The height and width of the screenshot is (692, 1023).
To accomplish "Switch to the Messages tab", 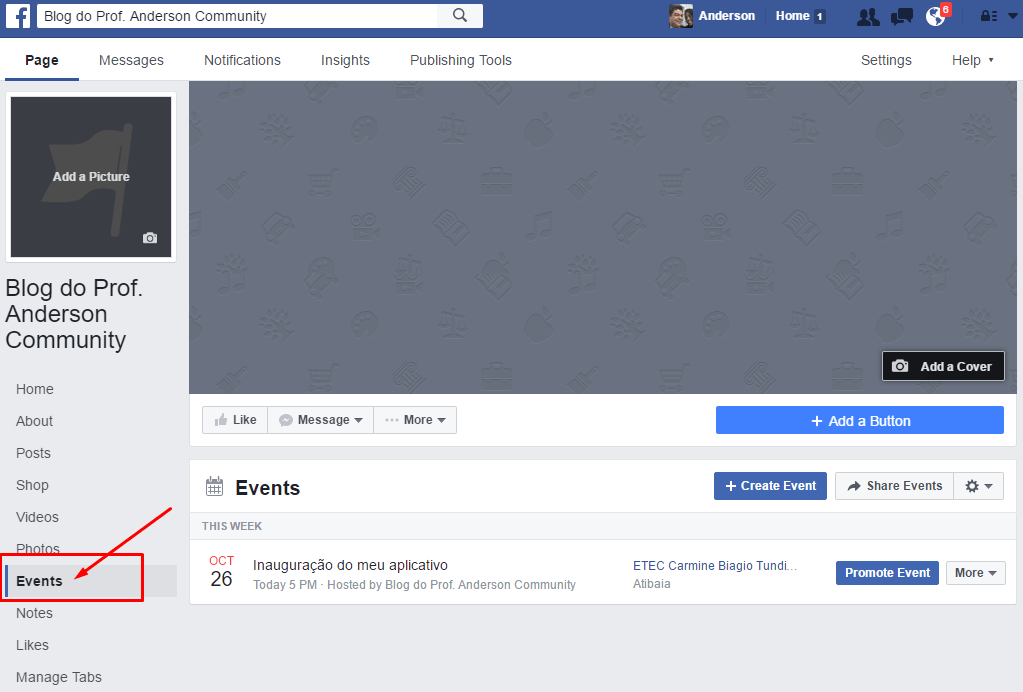I will [131, 60].
